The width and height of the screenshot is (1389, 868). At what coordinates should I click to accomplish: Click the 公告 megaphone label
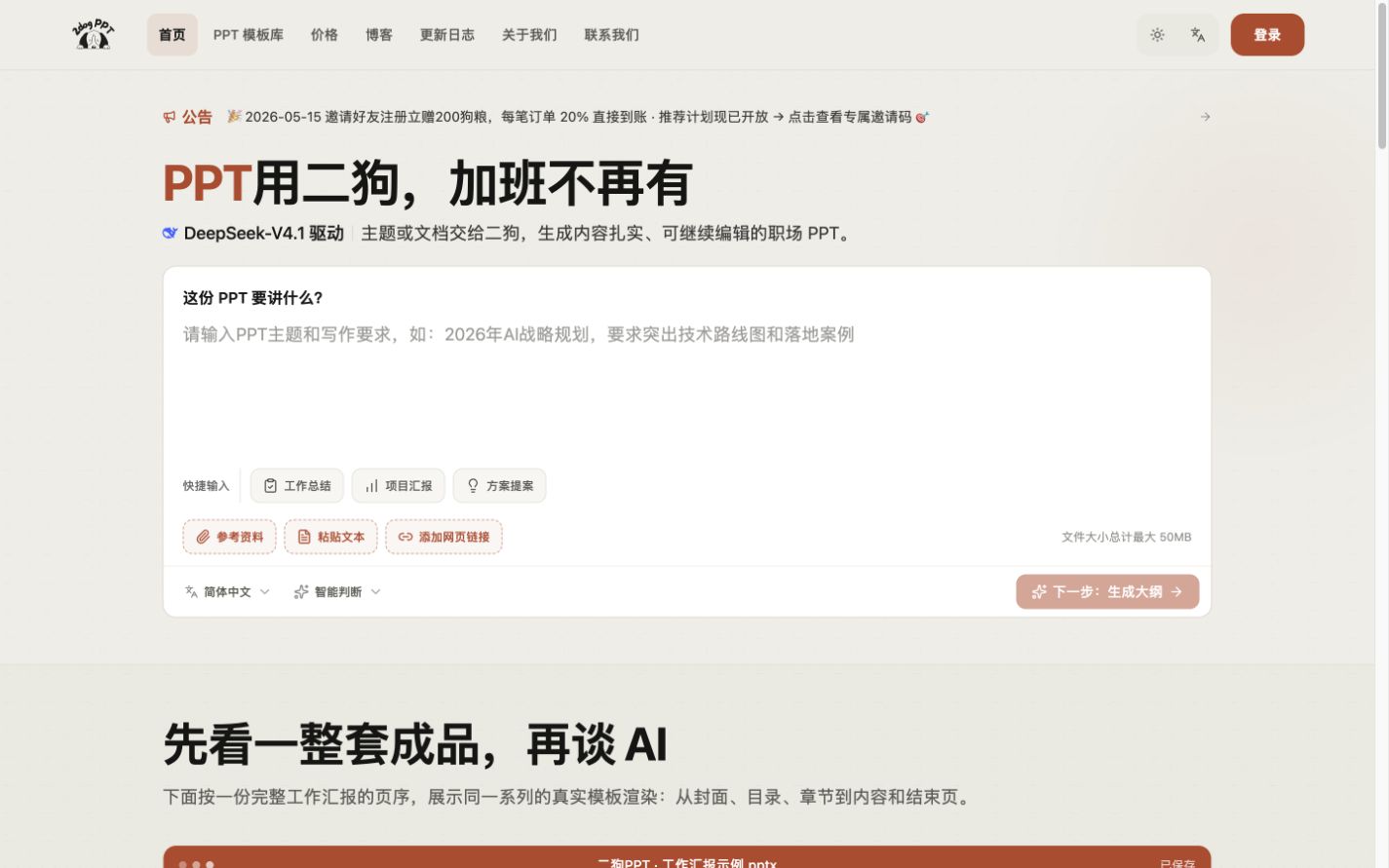click(187, 117)
